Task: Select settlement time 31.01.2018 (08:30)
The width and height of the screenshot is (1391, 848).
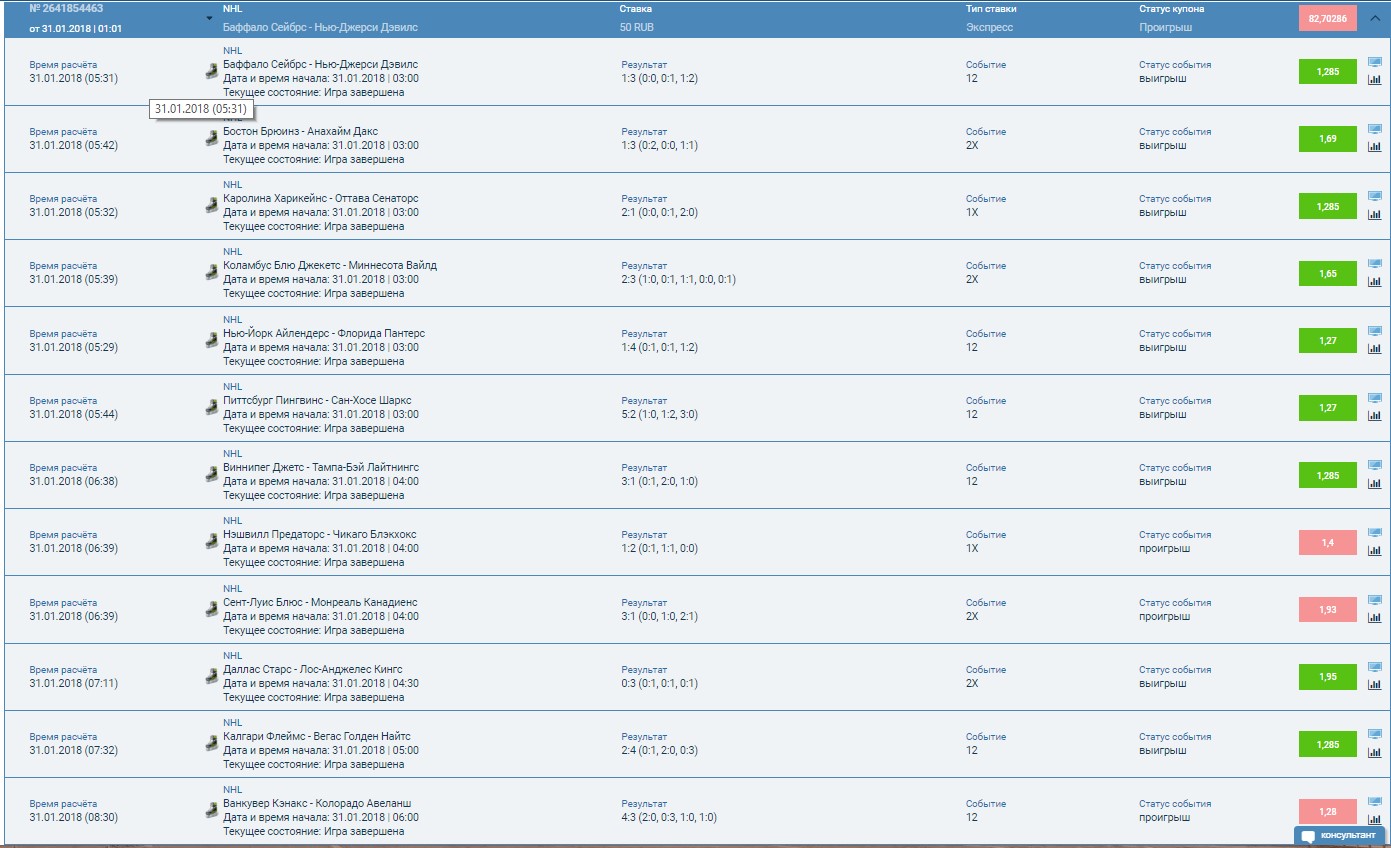Action: click(x=73, y=817)
